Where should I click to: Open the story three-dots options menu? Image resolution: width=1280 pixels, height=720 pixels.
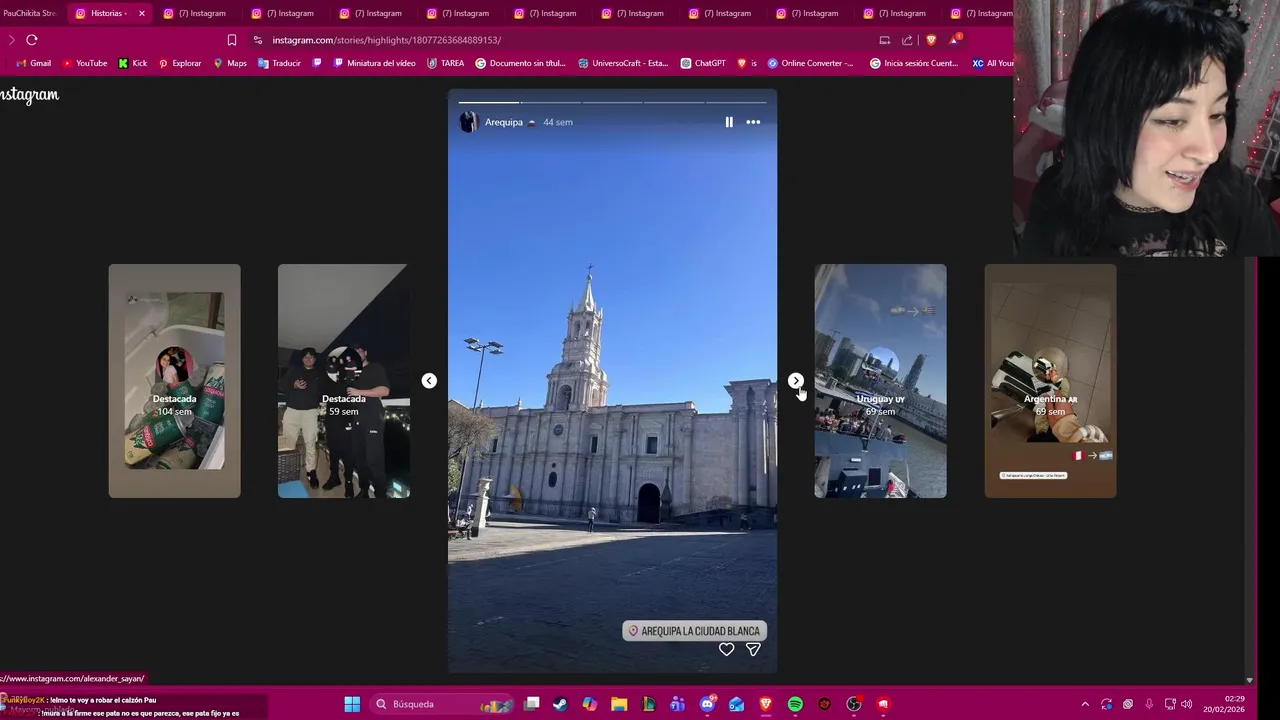[x=753, y=122]
